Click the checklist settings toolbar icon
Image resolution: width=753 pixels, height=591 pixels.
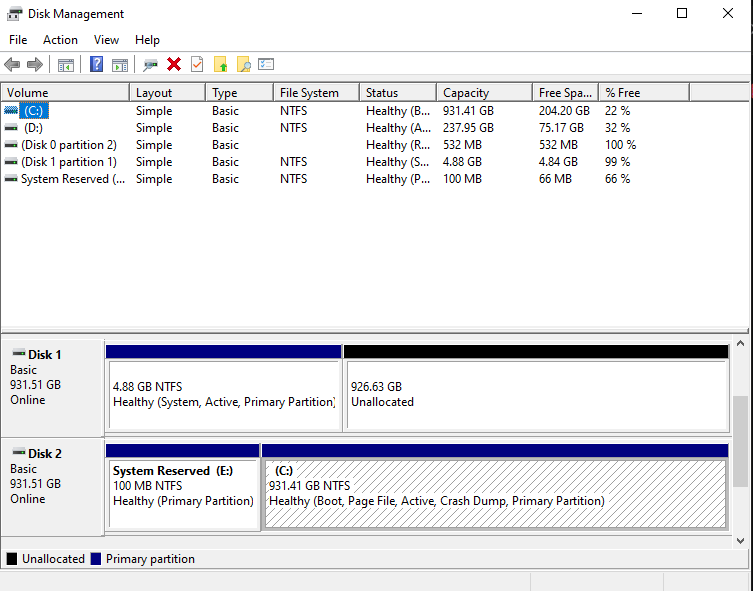pos(266,64)
